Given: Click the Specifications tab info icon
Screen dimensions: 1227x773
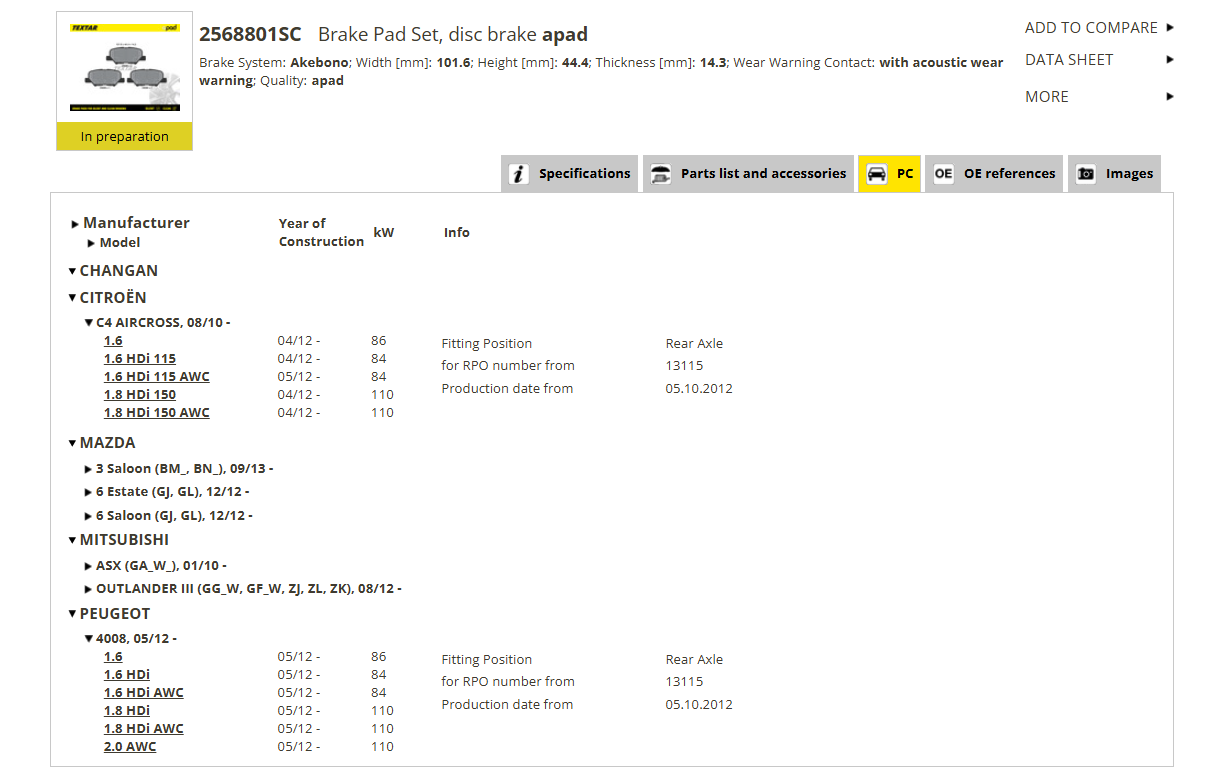Looking at the screenshot, I should 518,174.
